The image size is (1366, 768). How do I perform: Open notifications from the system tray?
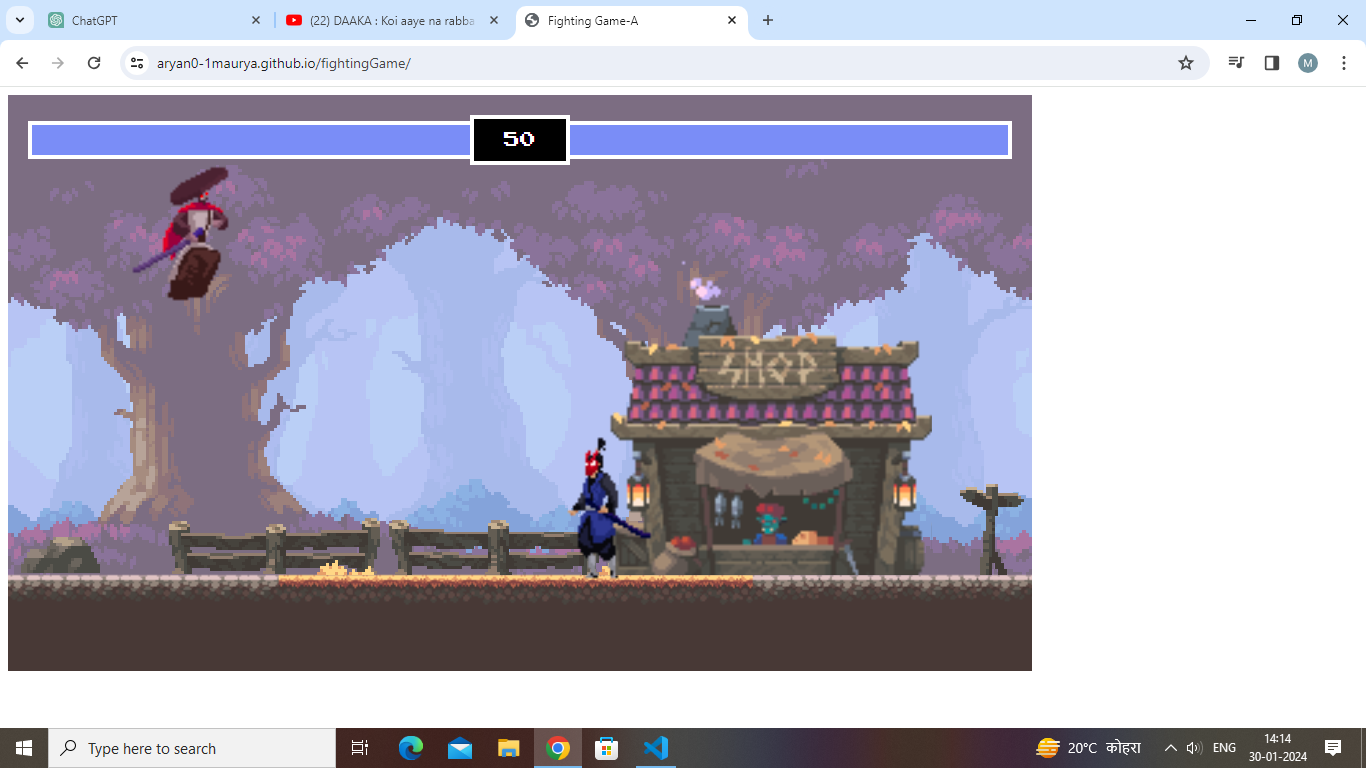coord(1334,747)
